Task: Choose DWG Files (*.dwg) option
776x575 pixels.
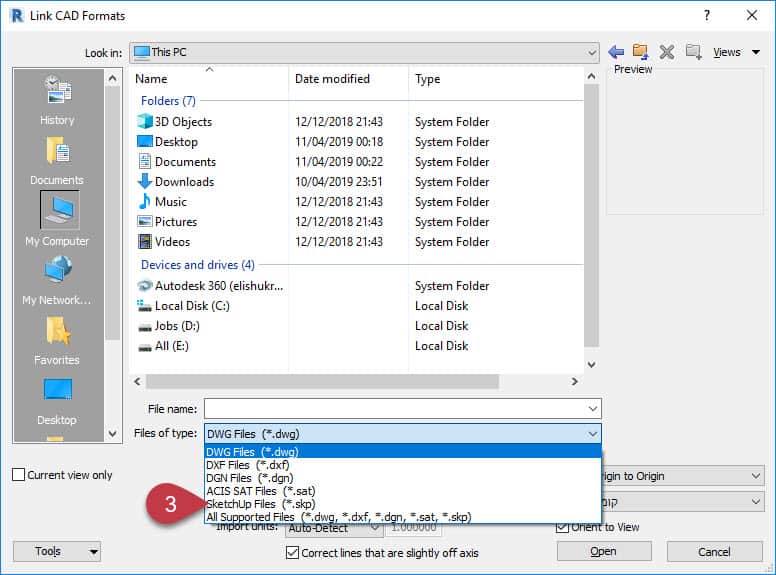Action: [403, 451]
